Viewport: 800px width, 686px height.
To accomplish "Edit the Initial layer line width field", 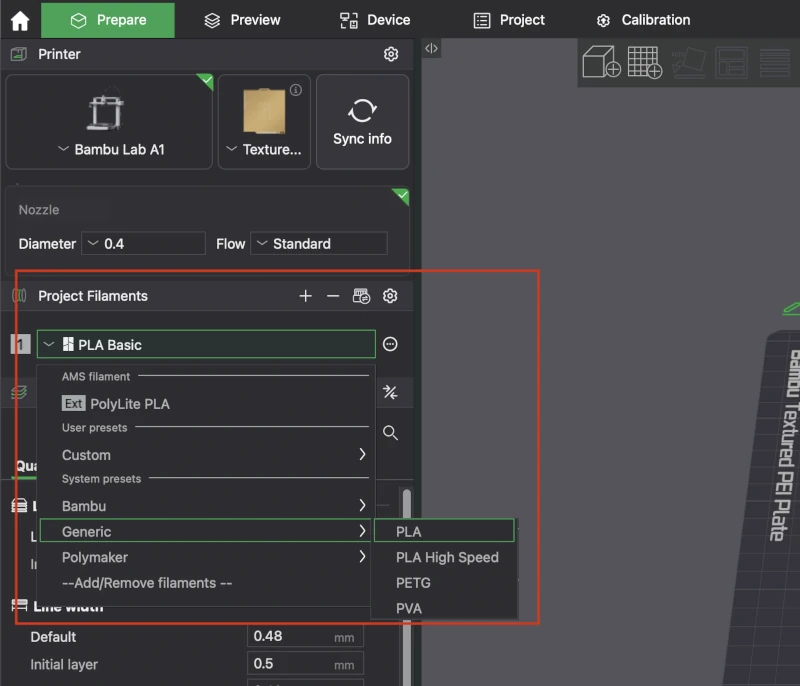I will coord(305,664).
